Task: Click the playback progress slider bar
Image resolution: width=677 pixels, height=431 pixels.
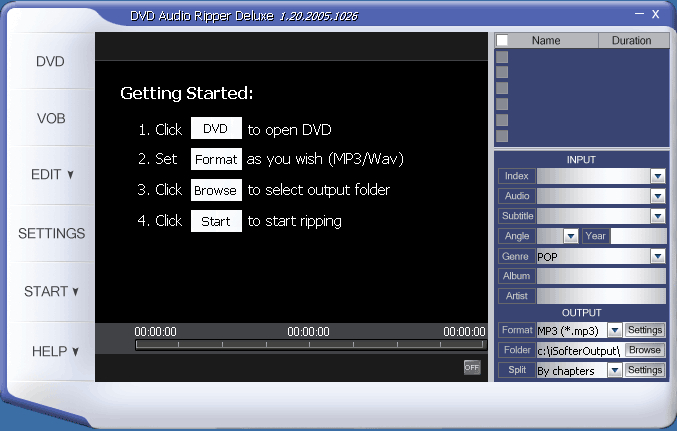Action: (310, 345)
